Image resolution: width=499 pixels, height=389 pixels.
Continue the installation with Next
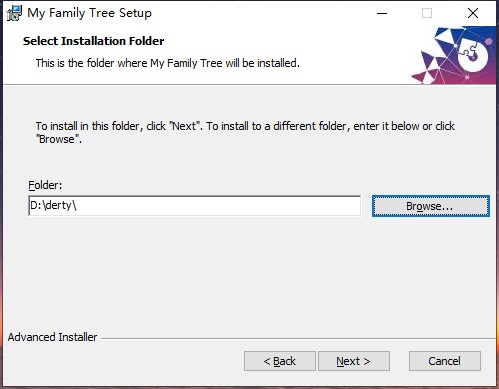(x=354, y=361)
